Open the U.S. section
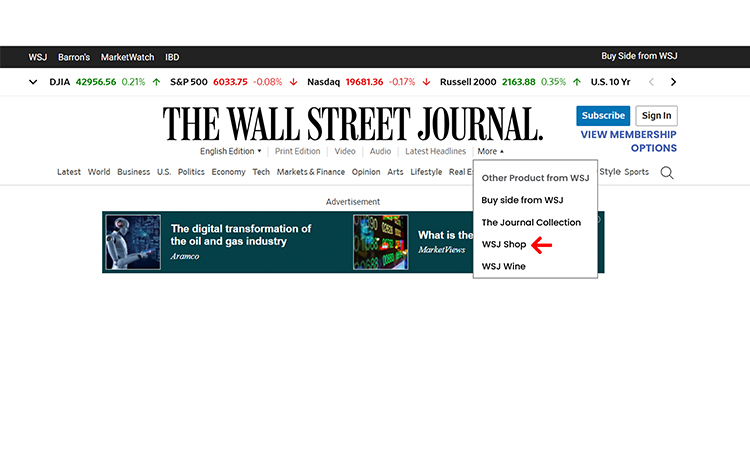The width and height of the screenshot is (750, 450). 164,172
